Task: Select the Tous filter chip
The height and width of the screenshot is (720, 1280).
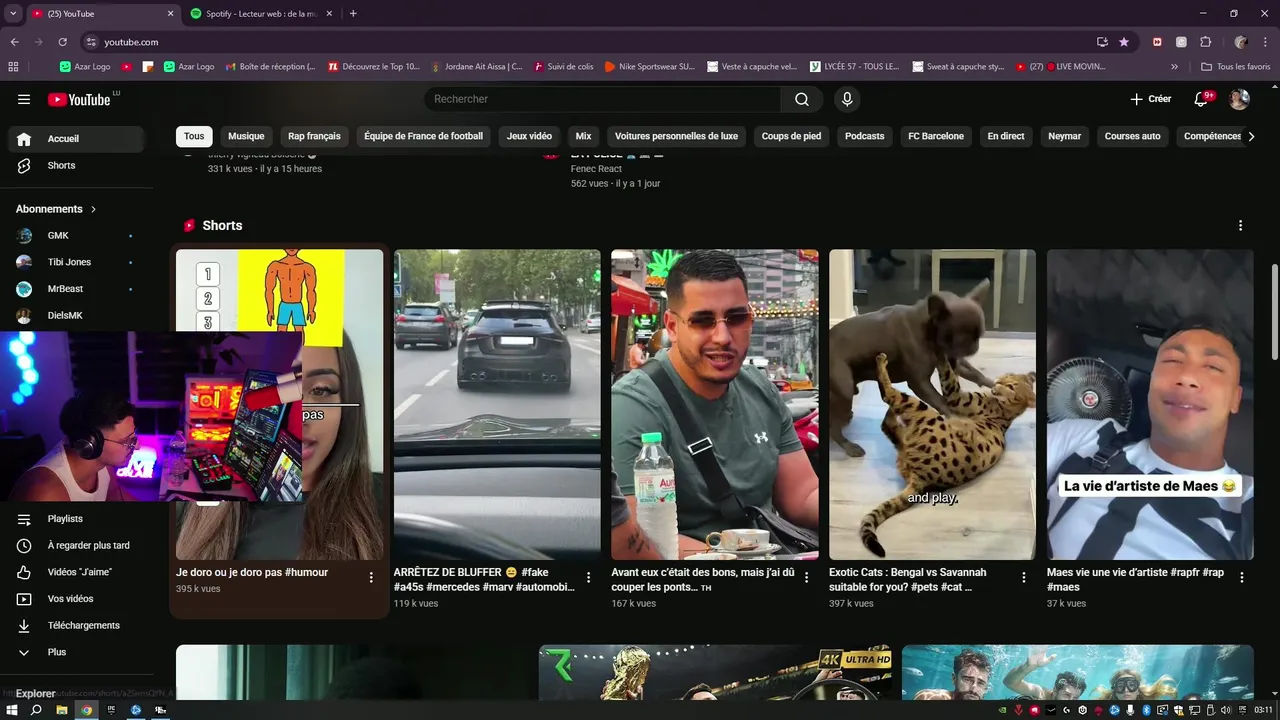Action: pos(194,136)
